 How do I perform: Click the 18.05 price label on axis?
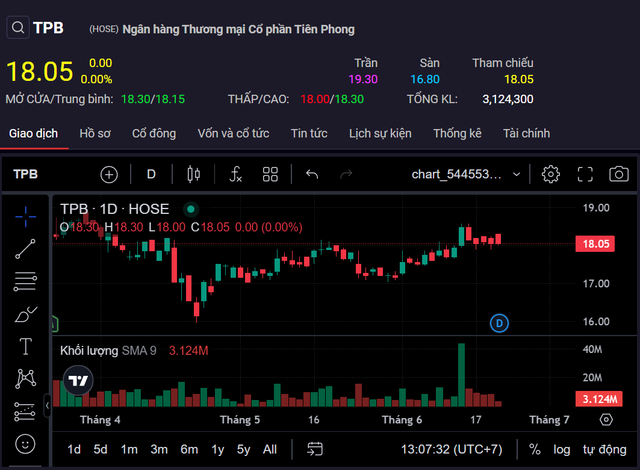point(595,244)
